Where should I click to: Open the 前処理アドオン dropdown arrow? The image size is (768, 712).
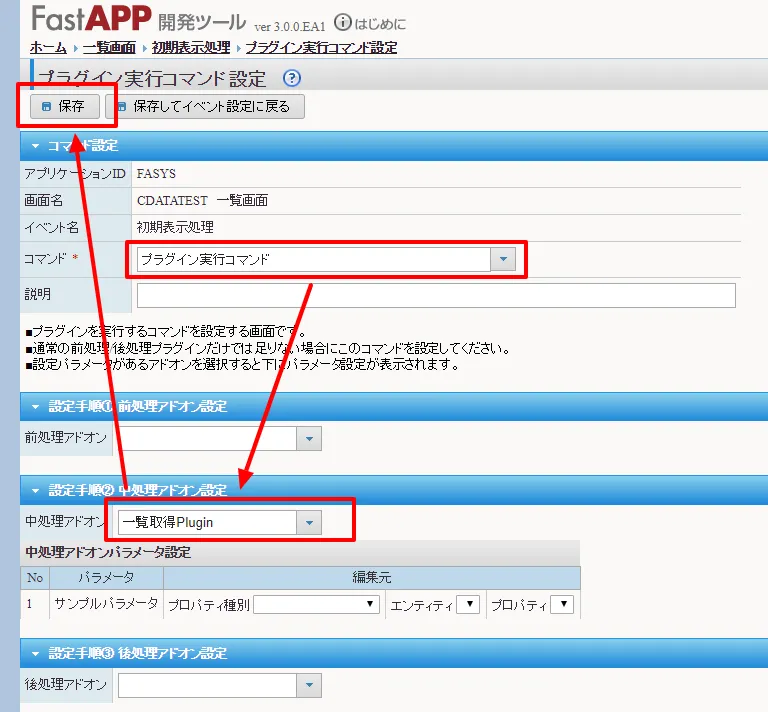click(309, 438)
